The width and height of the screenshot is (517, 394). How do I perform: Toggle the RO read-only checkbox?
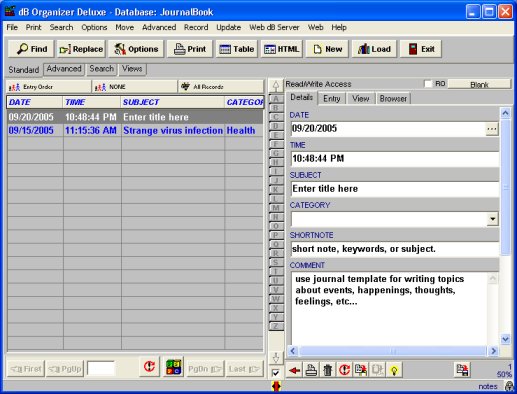click(428, 84)
